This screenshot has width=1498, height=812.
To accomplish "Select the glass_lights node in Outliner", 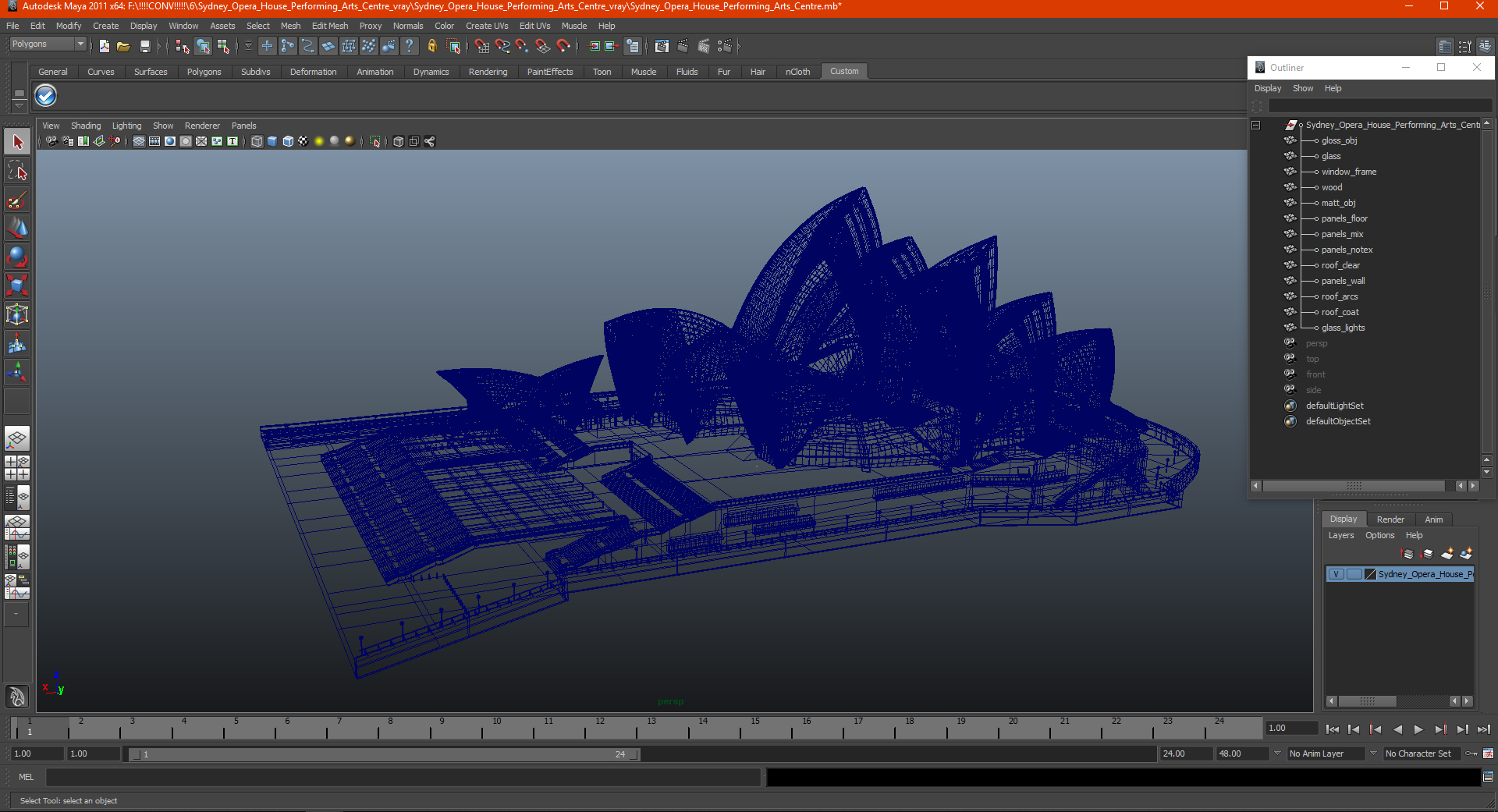I will (x=1343, y=328).
